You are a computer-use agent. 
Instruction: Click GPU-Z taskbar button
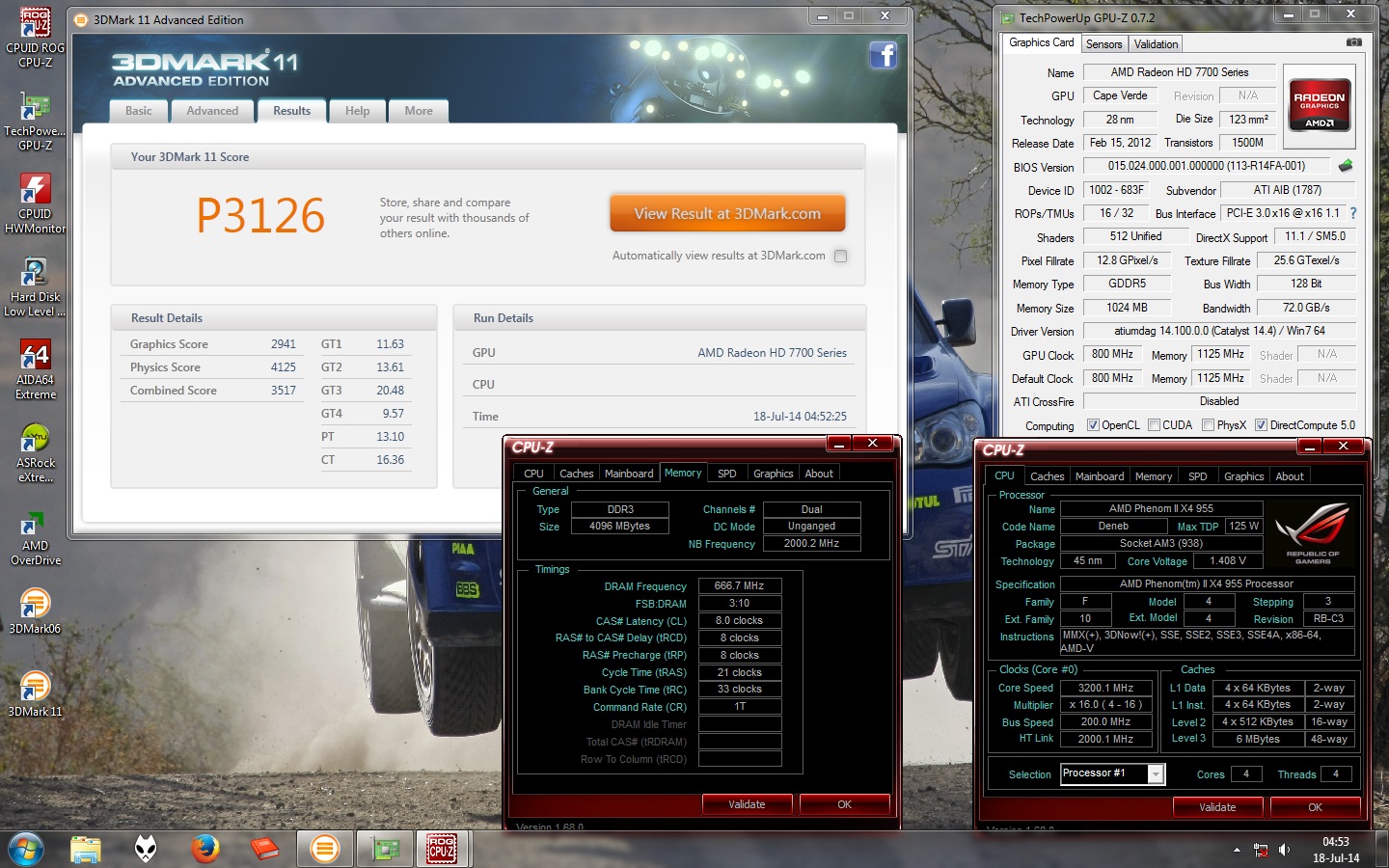pos(385,849)
